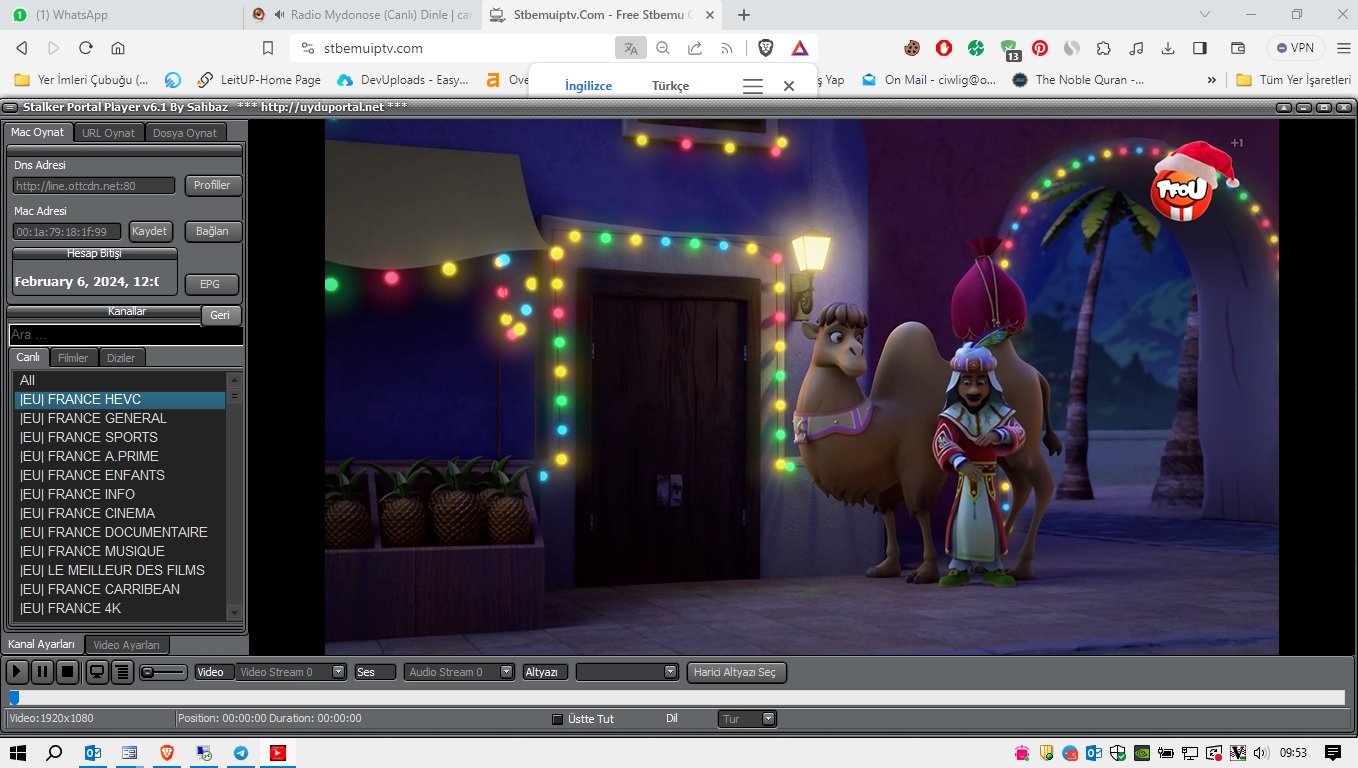Click the cookie extension icon

(x=912, y=48)
